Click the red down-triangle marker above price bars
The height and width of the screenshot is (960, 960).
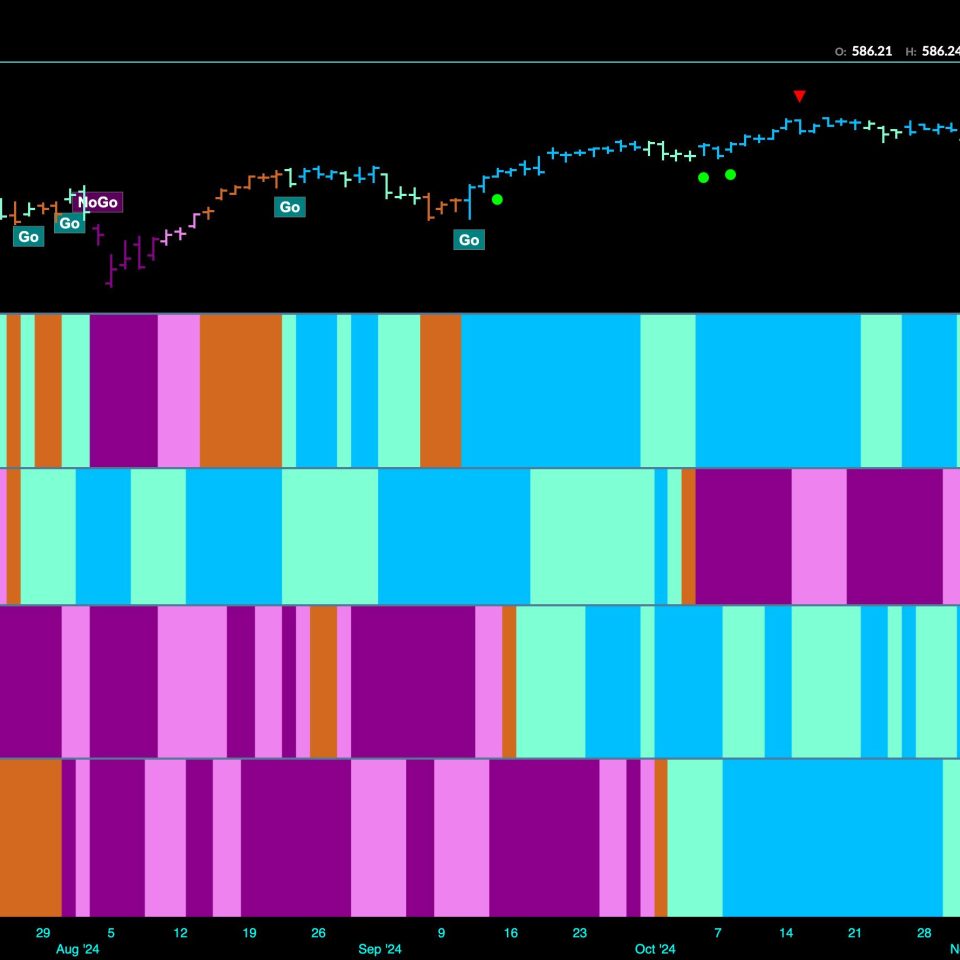click(x=799, y=96)
